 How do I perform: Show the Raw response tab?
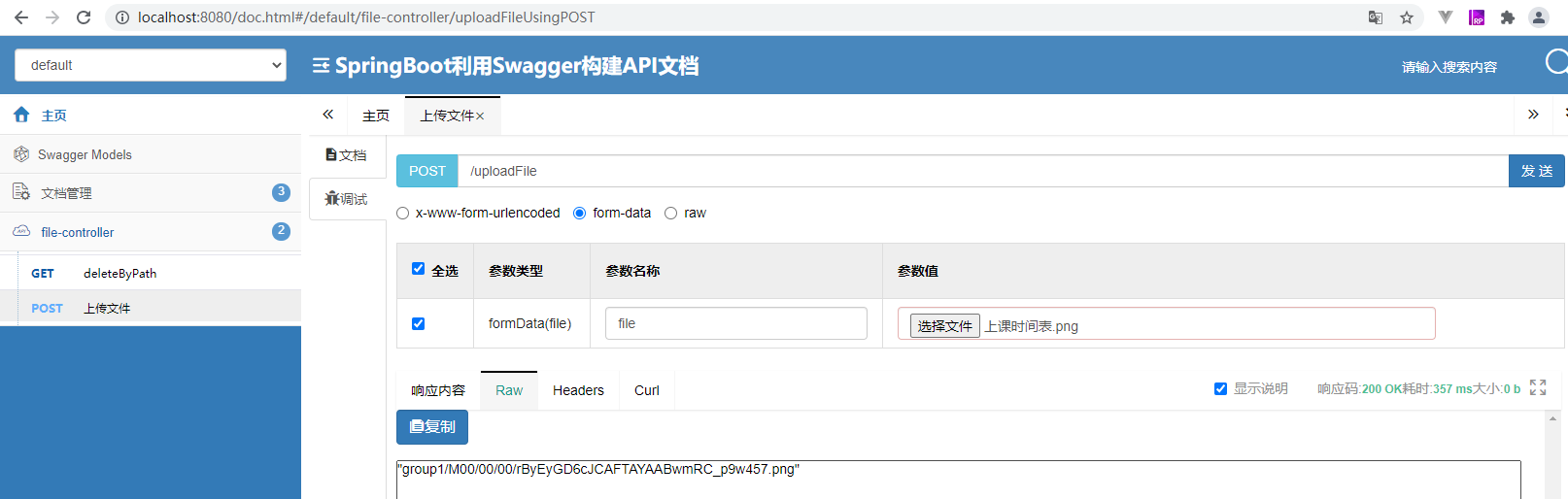tap(509, 390)
